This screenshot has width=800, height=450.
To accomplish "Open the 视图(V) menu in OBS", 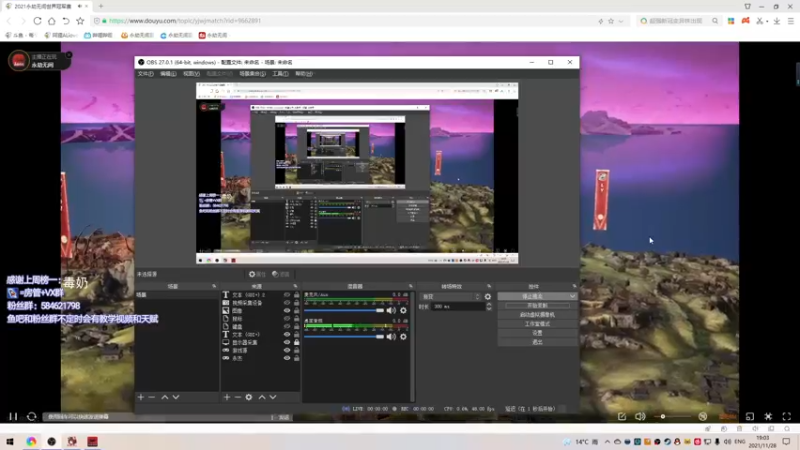I will (x=191, y=74).
